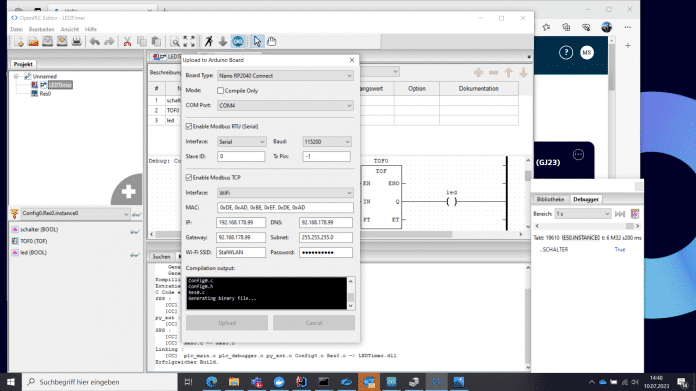
Task: Click the IP address input field
Action: coord(241,222)
